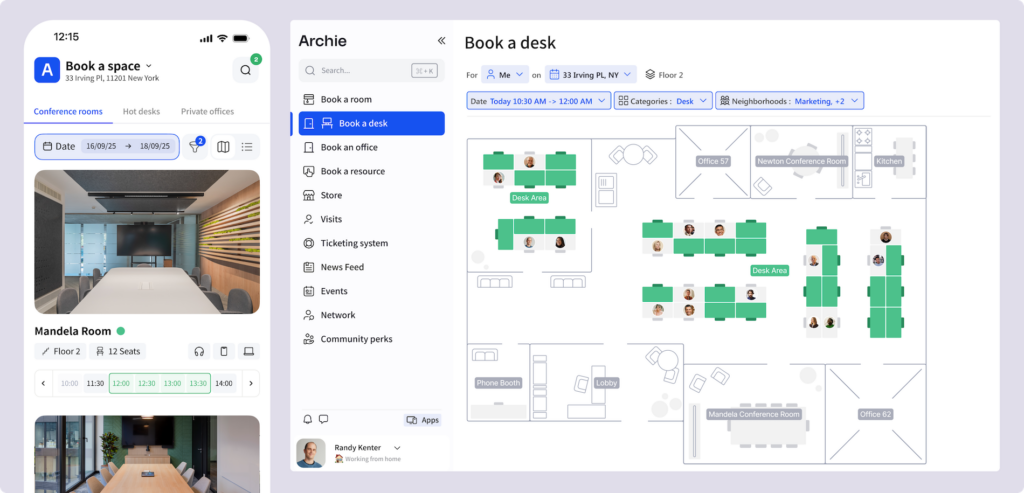Click Floor 2 chip under Mandela Room
The image size is (1024, 493).
tap(61, 351)
